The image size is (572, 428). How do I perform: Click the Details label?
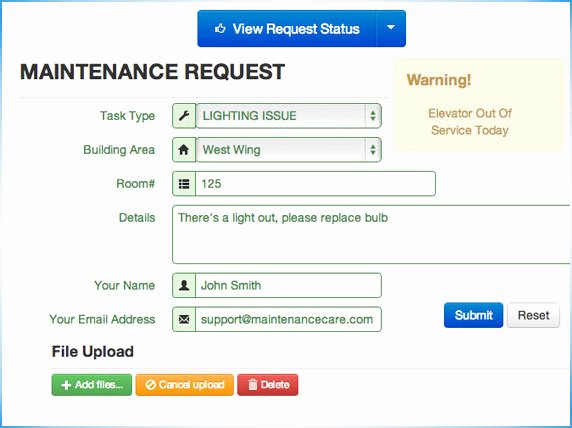tap(137, 217)
